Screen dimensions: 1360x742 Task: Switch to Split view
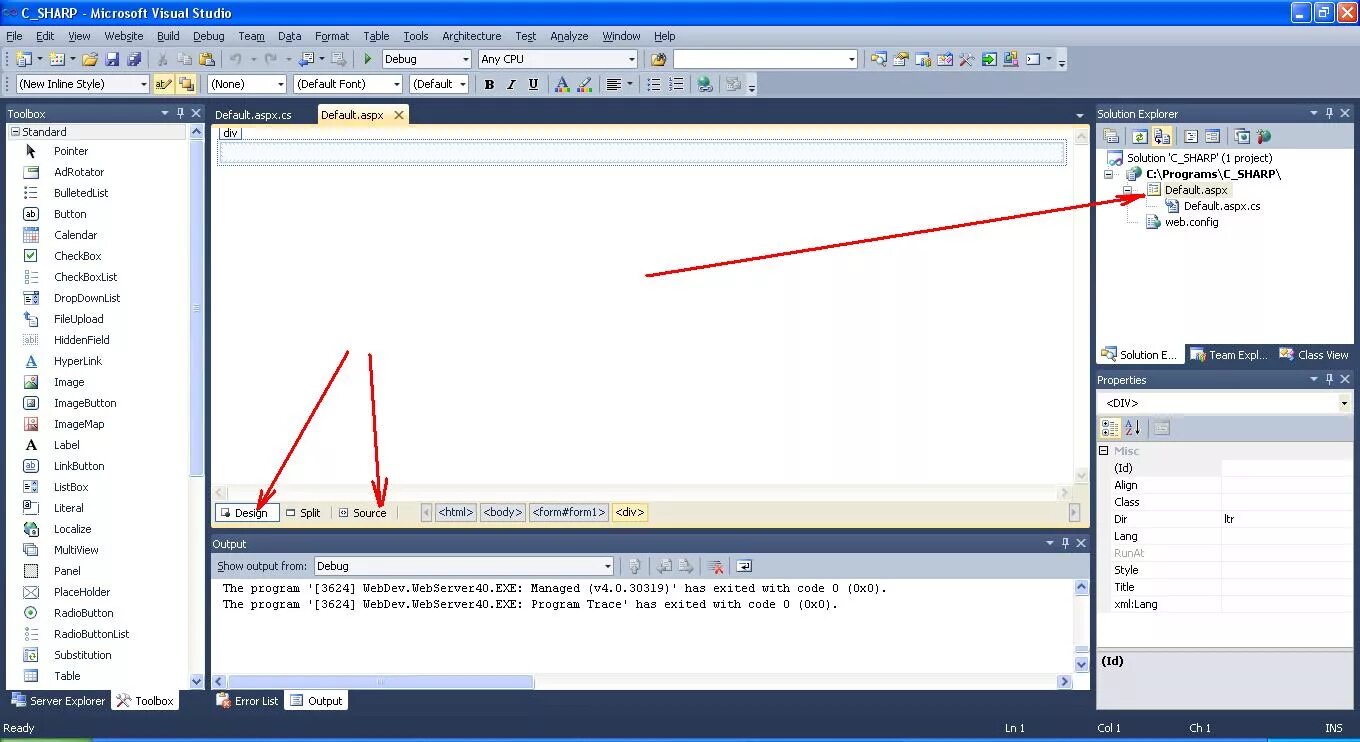pyautogui.click(x=304, y=512)
